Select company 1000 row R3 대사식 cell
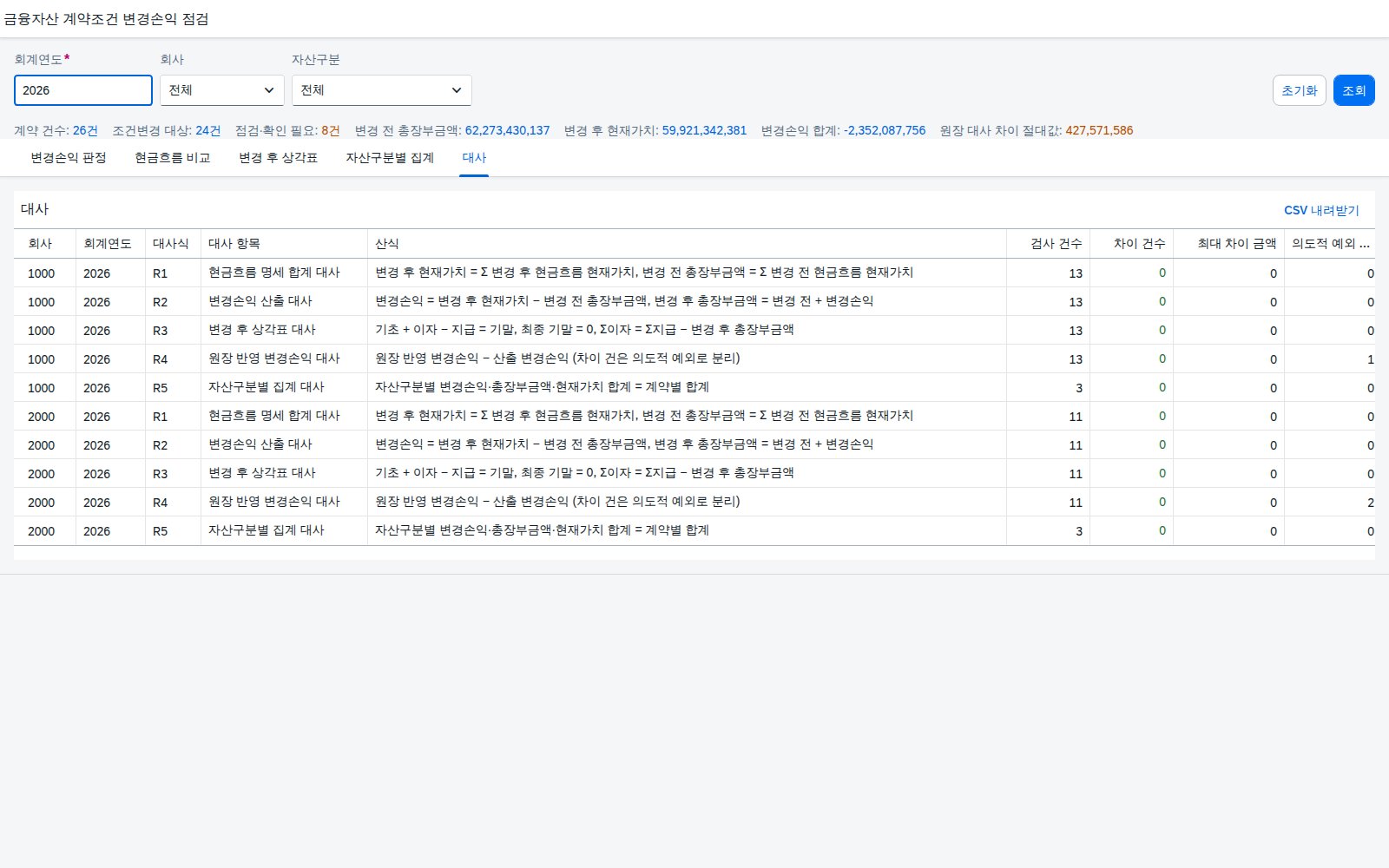This screenshot has width=1389, height=868. click(x=174, y=330)
